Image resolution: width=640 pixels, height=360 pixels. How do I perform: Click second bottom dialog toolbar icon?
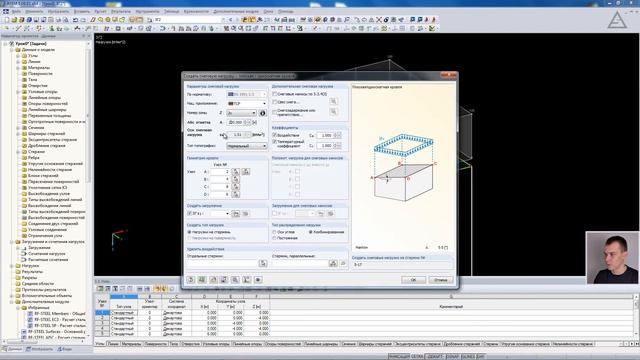point(202,280)
